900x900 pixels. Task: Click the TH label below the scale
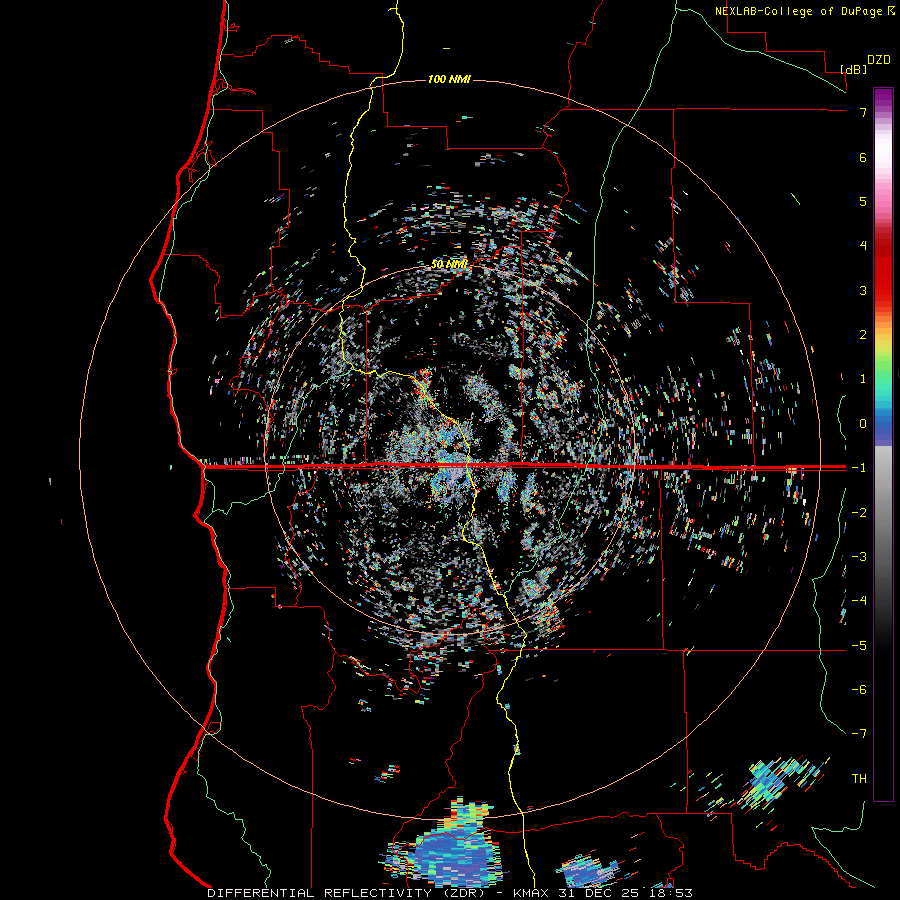(x=859, y=779)
